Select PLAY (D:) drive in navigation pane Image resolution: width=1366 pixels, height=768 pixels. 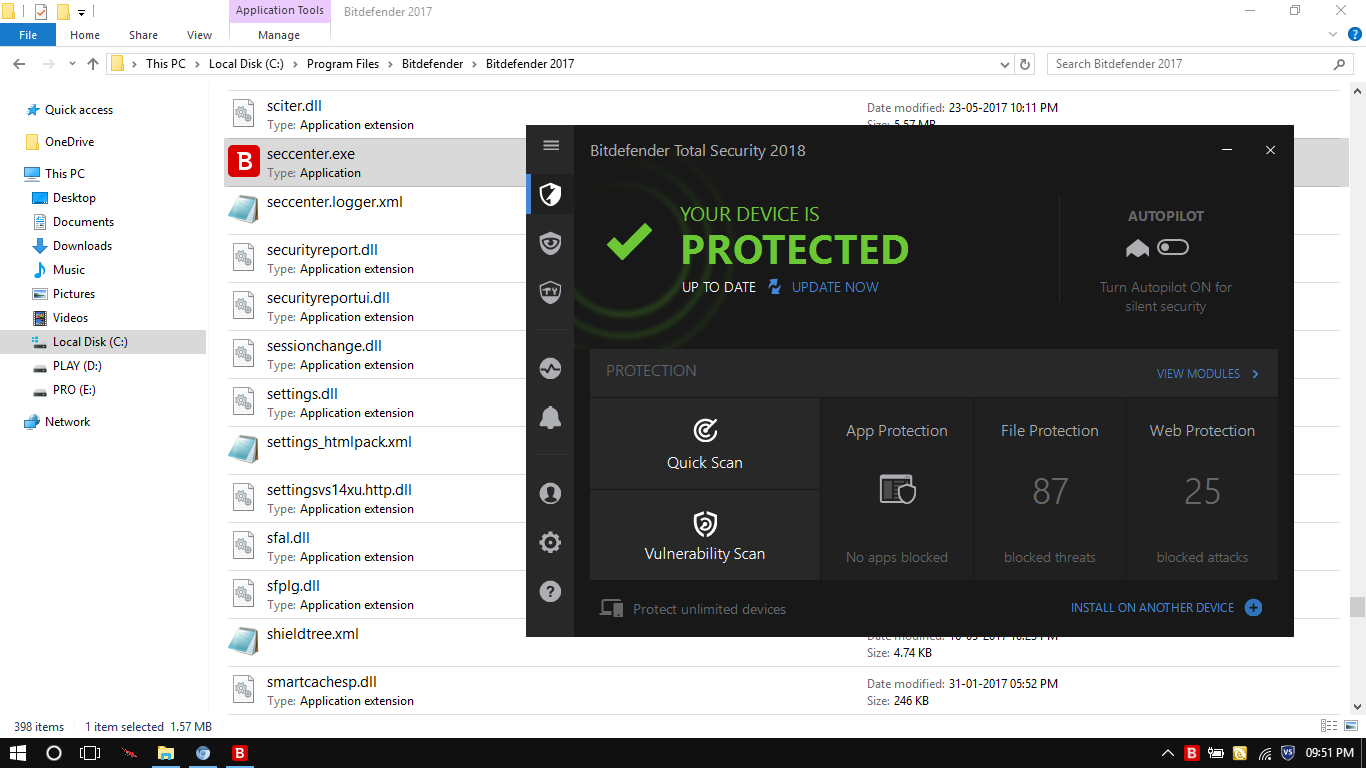[78, 366]
